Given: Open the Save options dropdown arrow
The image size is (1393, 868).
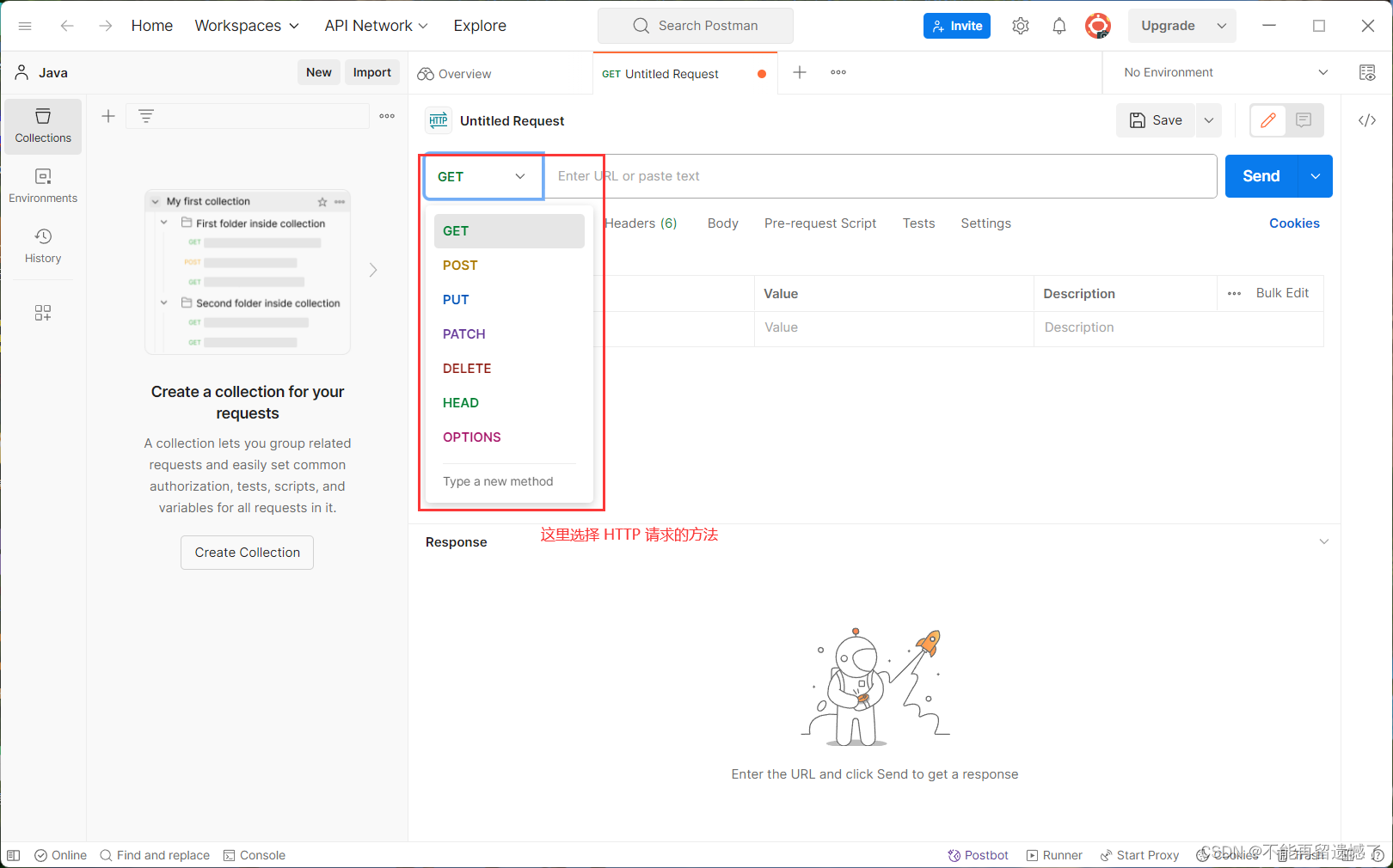Looking at the screenshot, I should click(x=1209, y=120).
